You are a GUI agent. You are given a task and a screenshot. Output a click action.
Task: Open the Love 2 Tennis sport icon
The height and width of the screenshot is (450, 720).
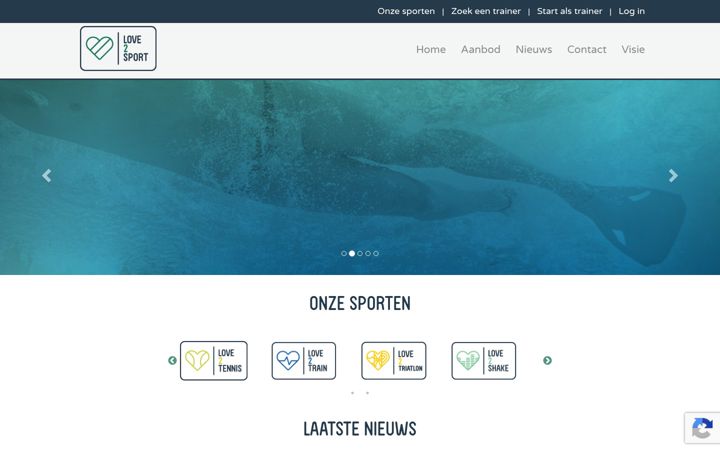coord(214,360)
